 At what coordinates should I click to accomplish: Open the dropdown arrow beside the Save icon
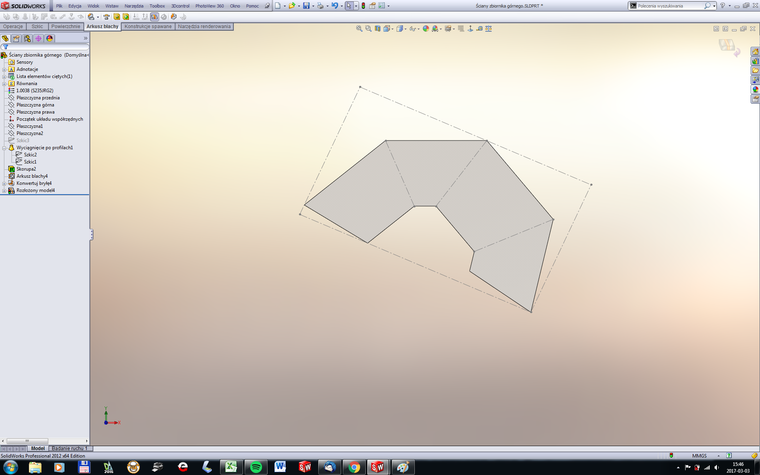(x=313, y=6)
